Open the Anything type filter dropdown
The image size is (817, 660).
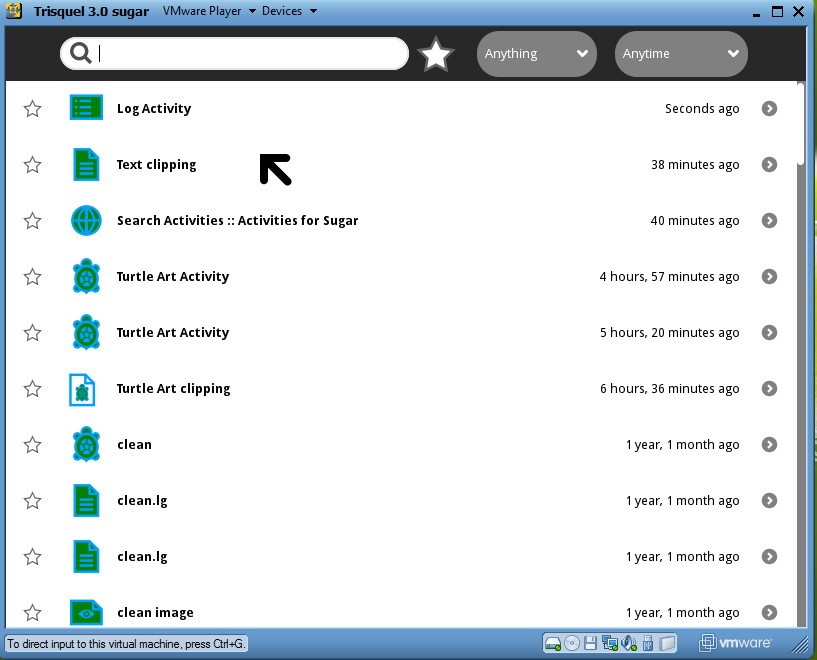pyautogui.click(x=536, y=54)
